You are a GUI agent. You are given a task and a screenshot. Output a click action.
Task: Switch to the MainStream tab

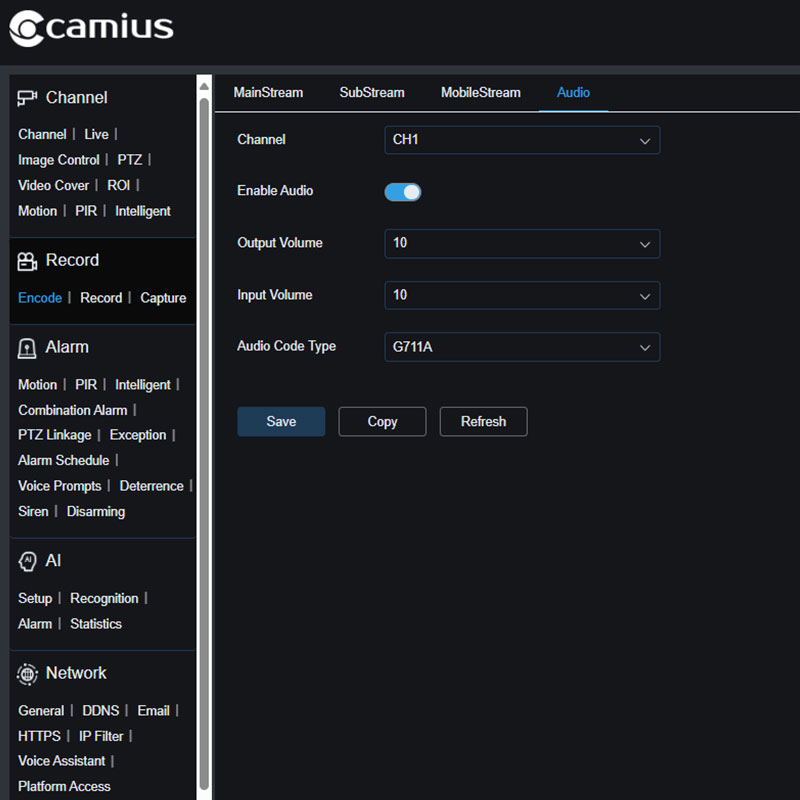click(x=267, y=92)
